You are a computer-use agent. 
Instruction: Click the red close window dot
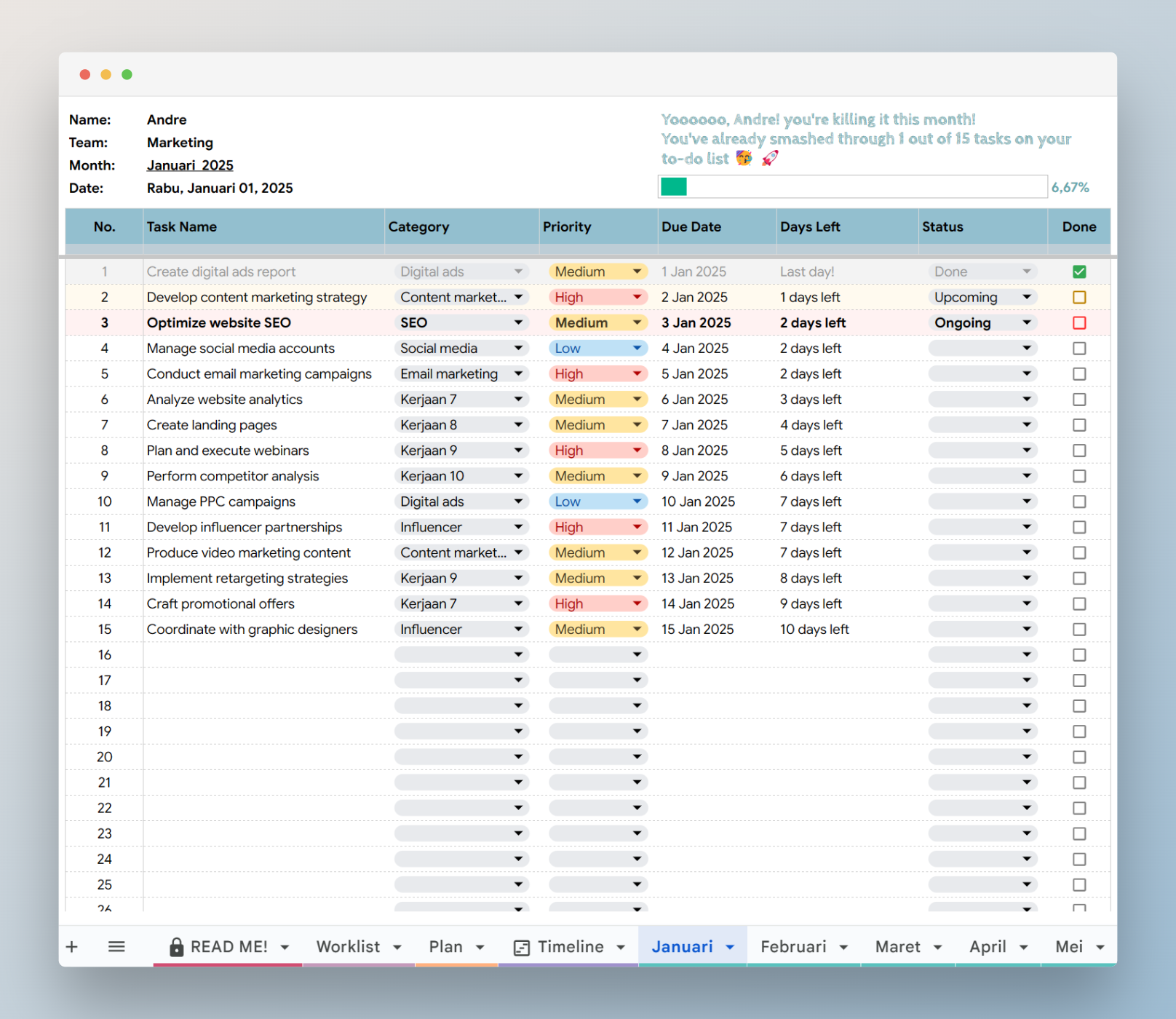point(85,74)
